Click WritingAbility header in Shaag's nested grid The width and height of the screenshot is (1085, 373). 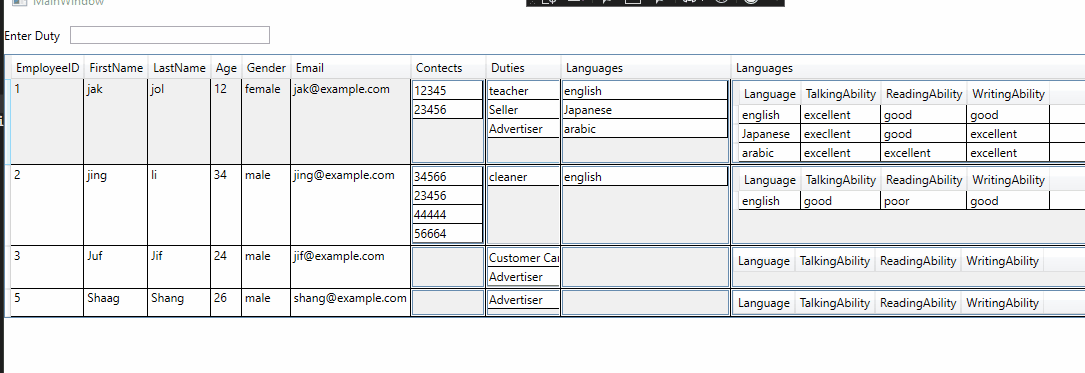pos(1002,303)
